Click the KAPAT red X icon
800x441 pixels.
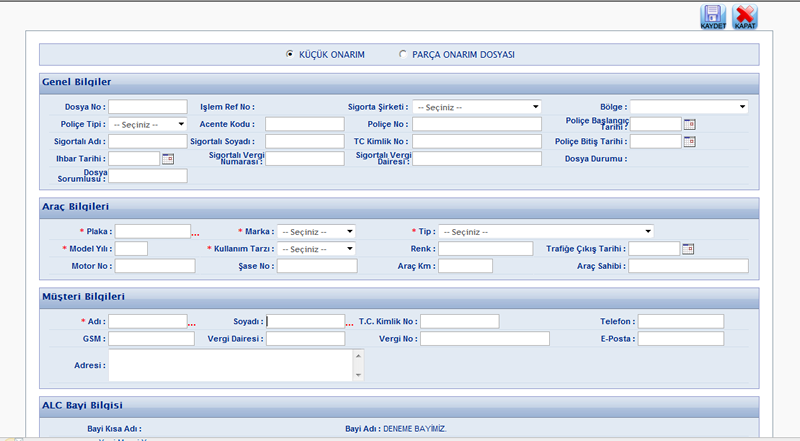(x=744, y=16)
